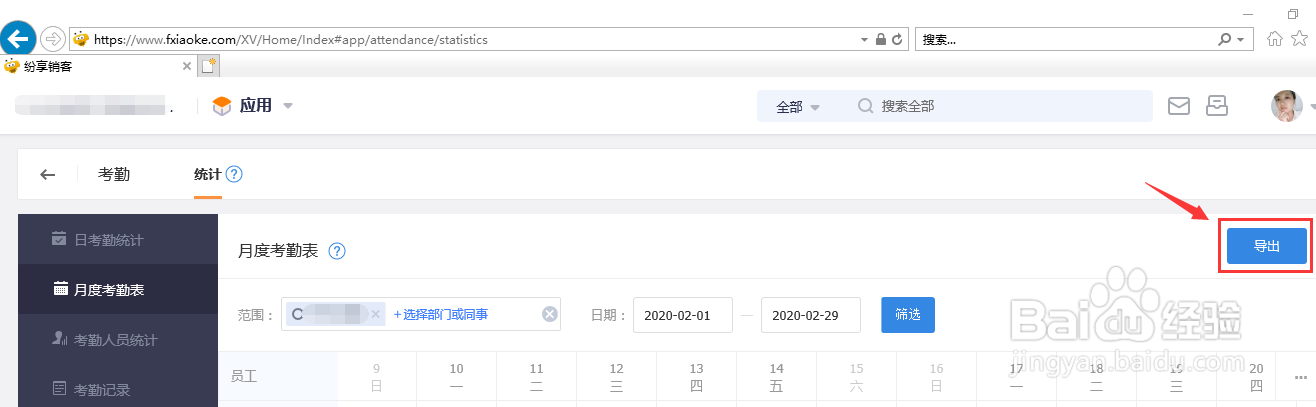Click the start date field 2020-02-01
This screenshot has height=407, width=1316.
(682, 314)
